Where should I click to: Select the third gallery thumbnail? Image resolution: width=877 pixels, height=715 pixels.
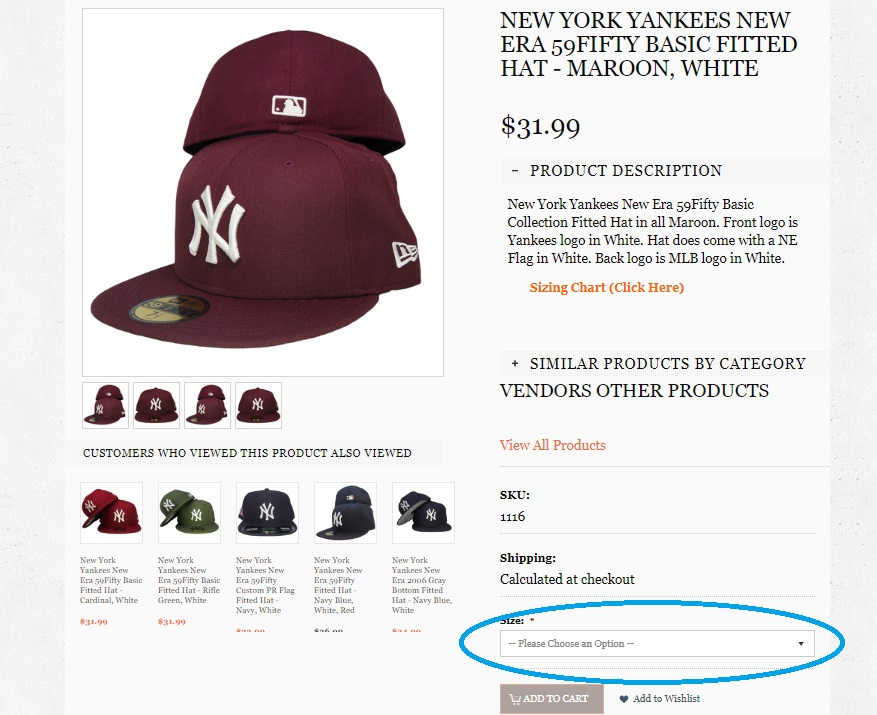tap(207, 405)
